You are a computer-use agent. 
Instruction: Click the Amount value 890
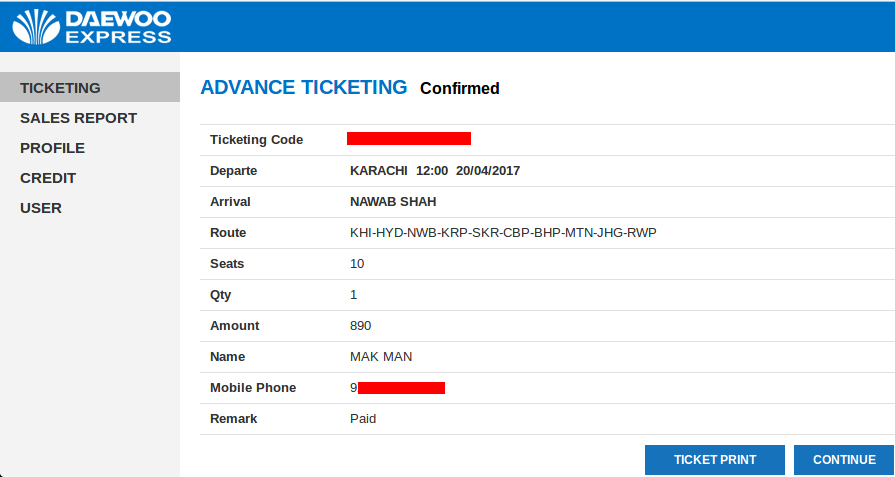point(361,326)
